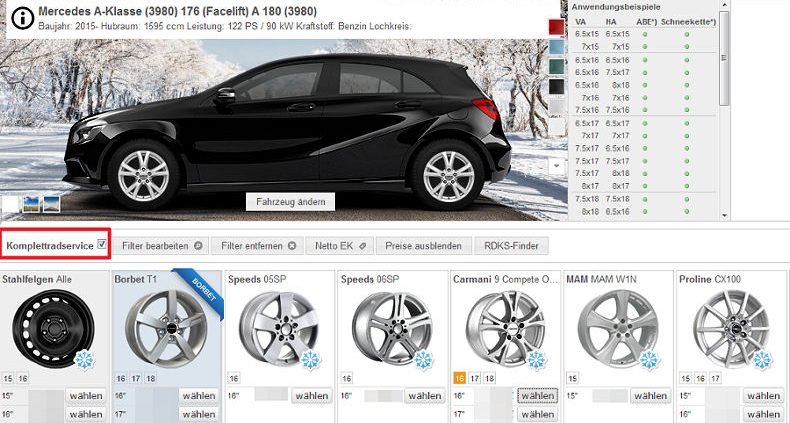Click wählen for Borbet T1 17" row

(x=199, y=414)
